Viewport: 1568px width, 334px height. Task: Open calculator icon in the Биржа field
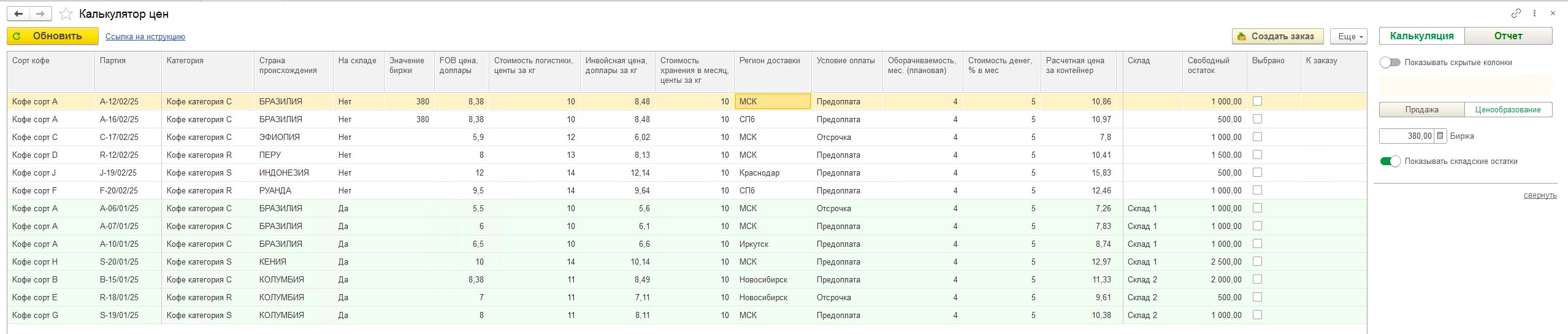[x=1440, y=136]
